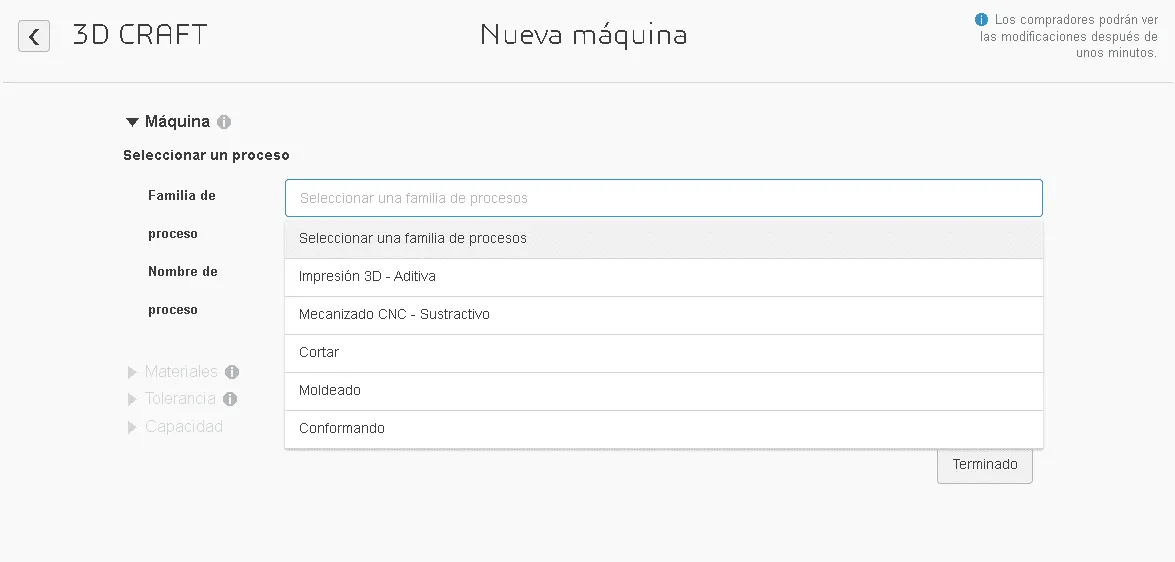The image size is (1175, 562).
Task: Collapse the Máquina section triangle
Action: point(132,122)
